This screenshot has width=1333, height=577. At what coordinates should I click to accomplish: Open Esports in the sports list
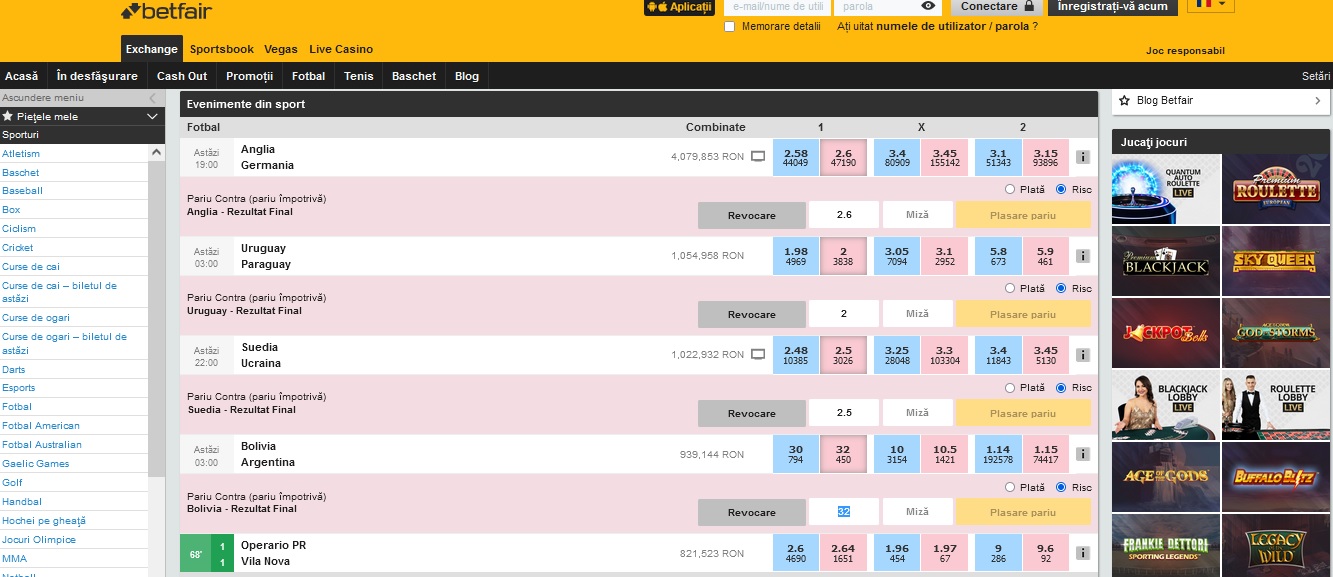[x=19, y=388]
